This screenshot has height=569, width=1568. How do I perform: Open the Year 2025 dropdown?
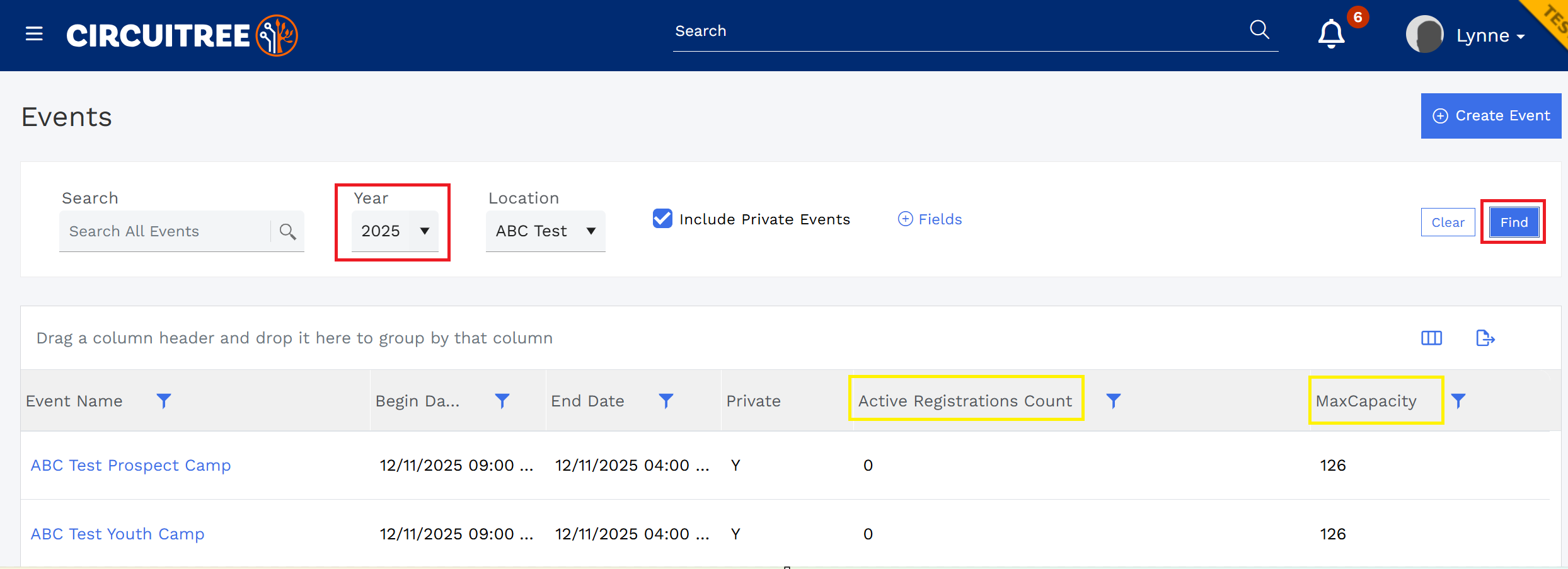coord(395,231)
